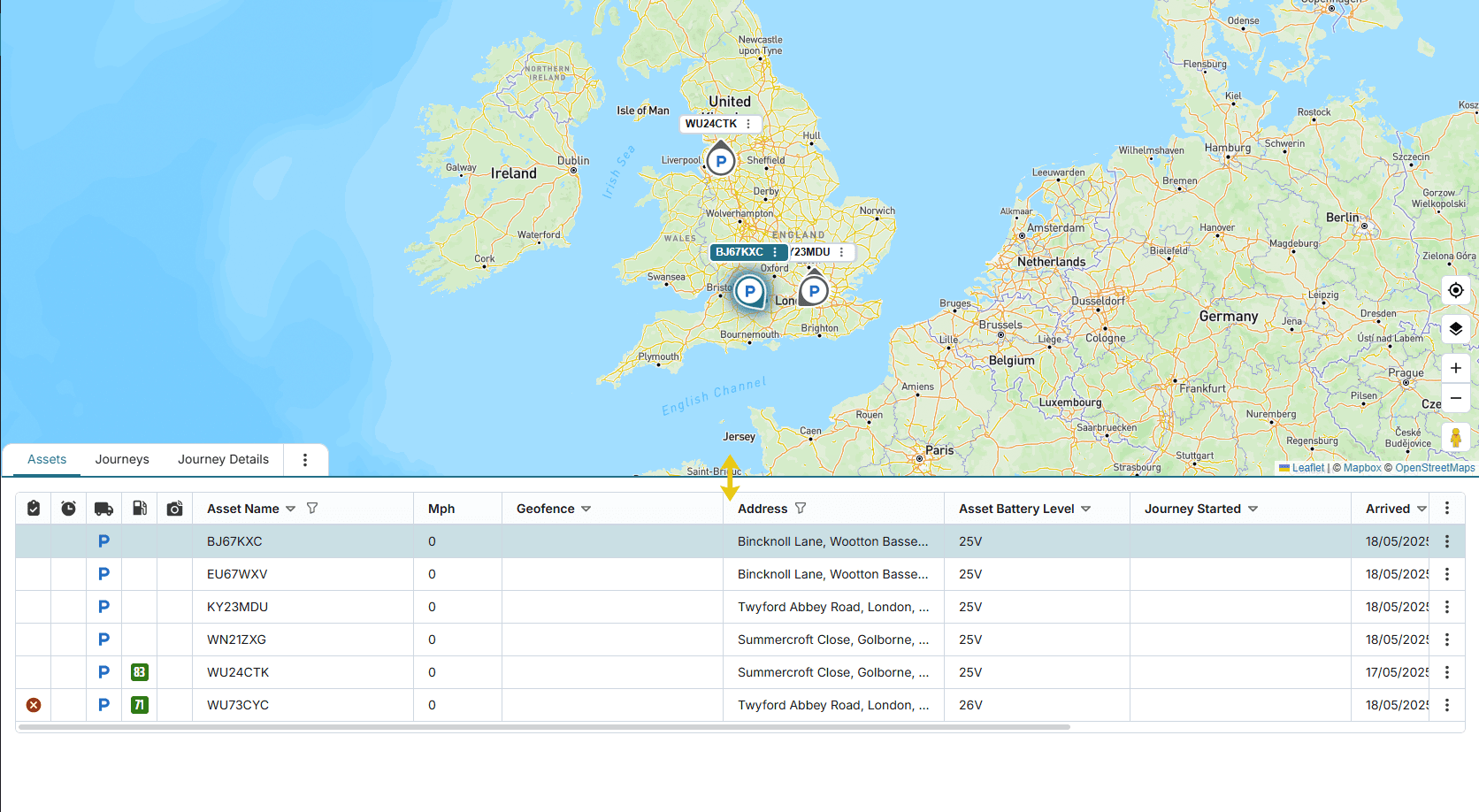1479x812 pixels.
Task: Open the map layers selector
Action: (1455, 329)
